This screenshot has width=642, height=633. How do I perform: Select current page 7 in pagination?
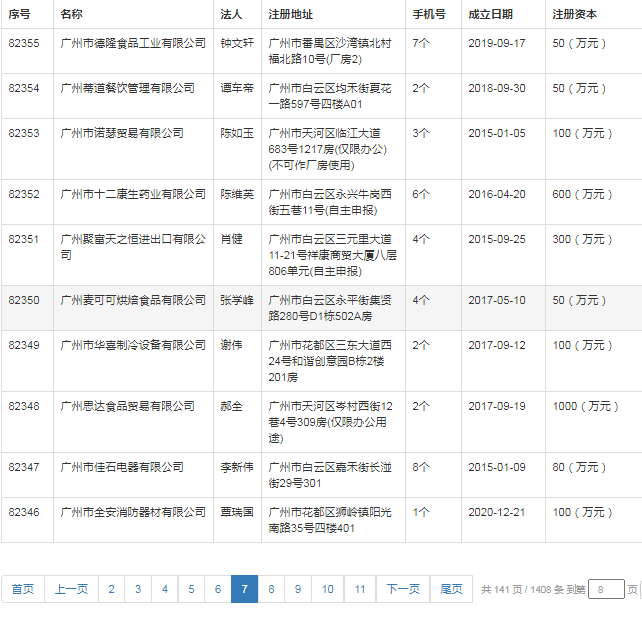click(x=244, y=589)
